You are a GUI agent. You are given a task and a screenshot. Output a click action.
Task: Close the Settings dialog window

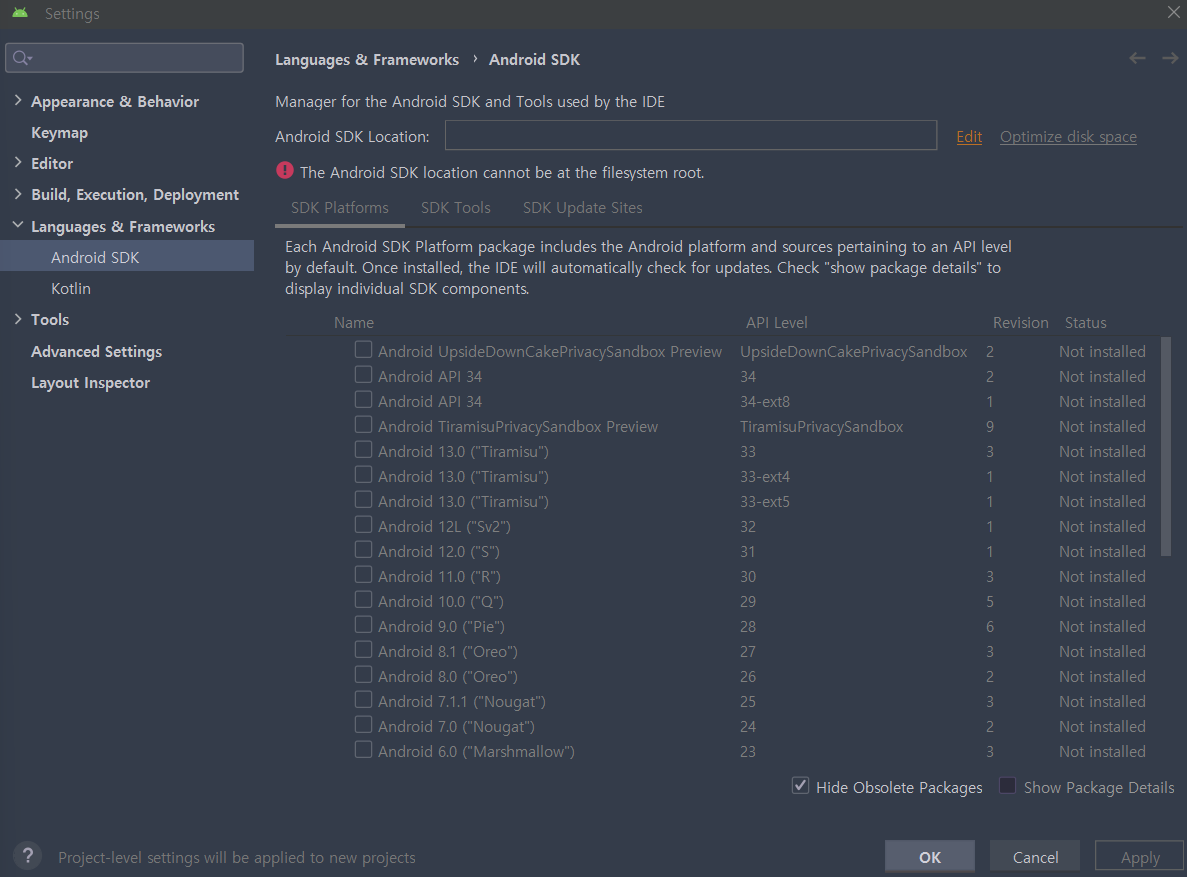pyautogui.click(x=1173, y=12)
